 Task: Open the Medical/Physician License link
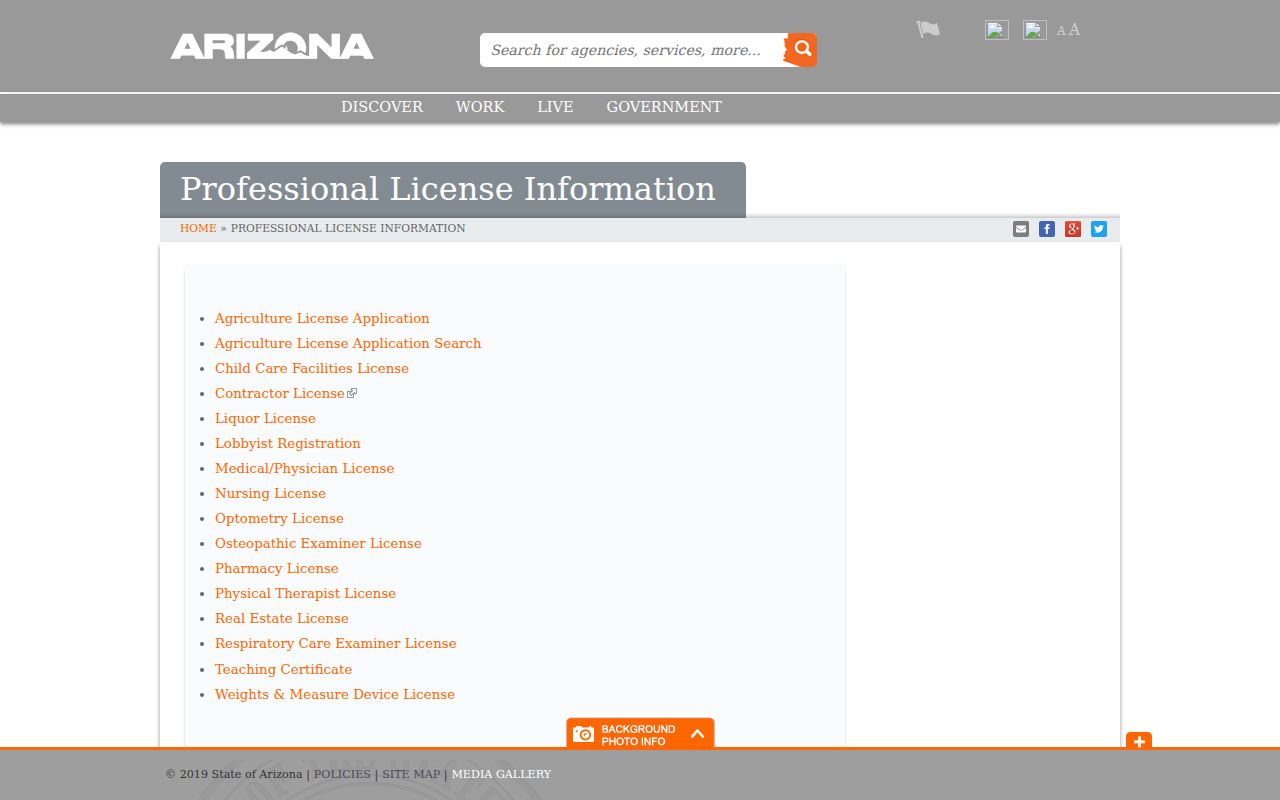point(305,468)
